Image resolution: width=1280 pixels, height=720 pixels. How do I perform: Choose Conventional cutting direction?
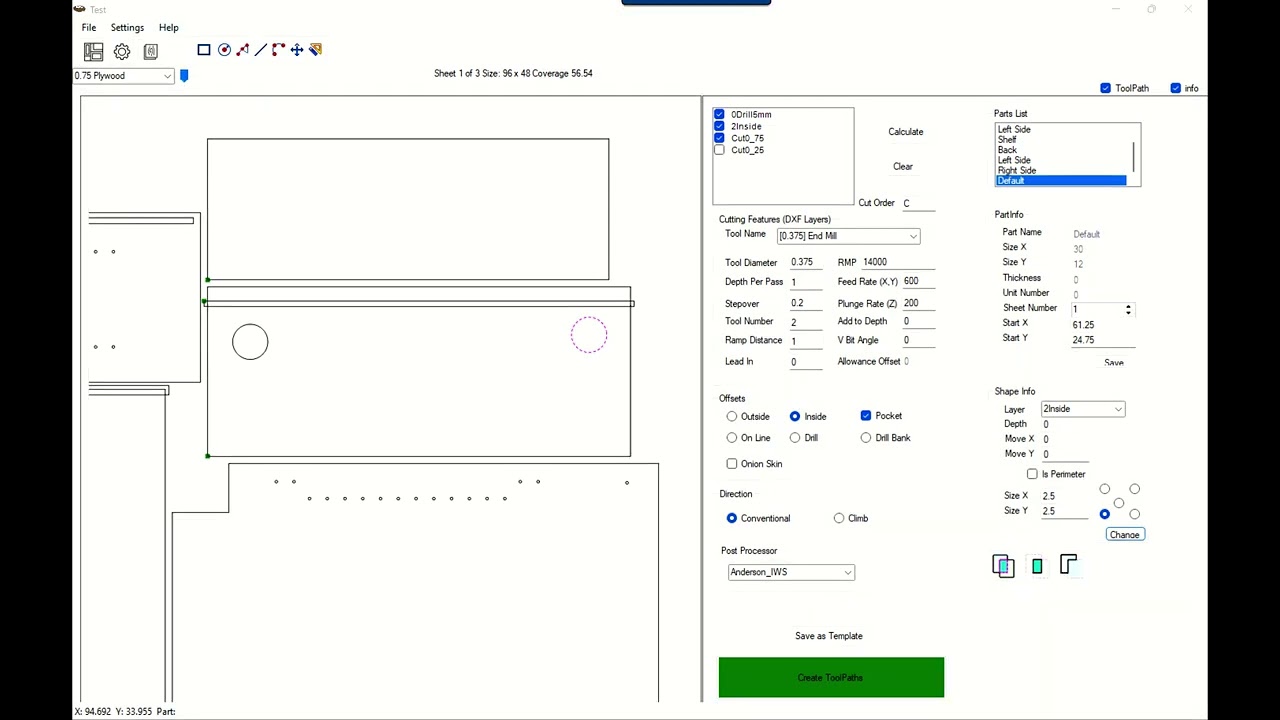coord(732,518)
